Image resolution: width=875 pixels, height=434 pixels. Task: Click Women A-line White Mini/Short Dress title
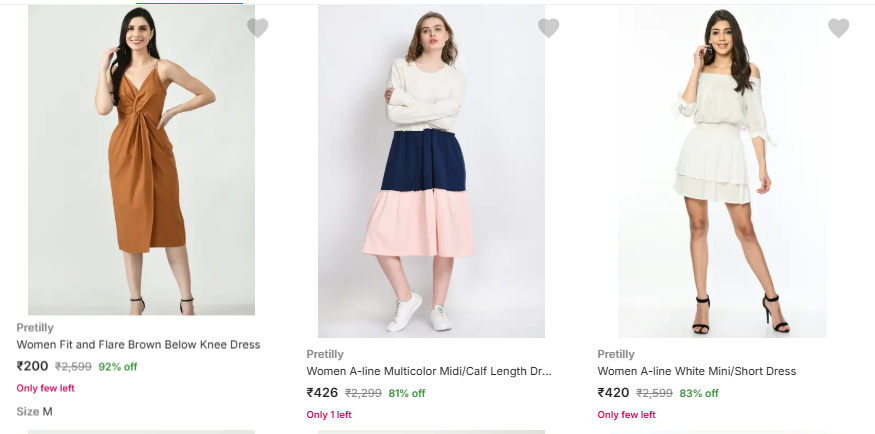[696, 371]
